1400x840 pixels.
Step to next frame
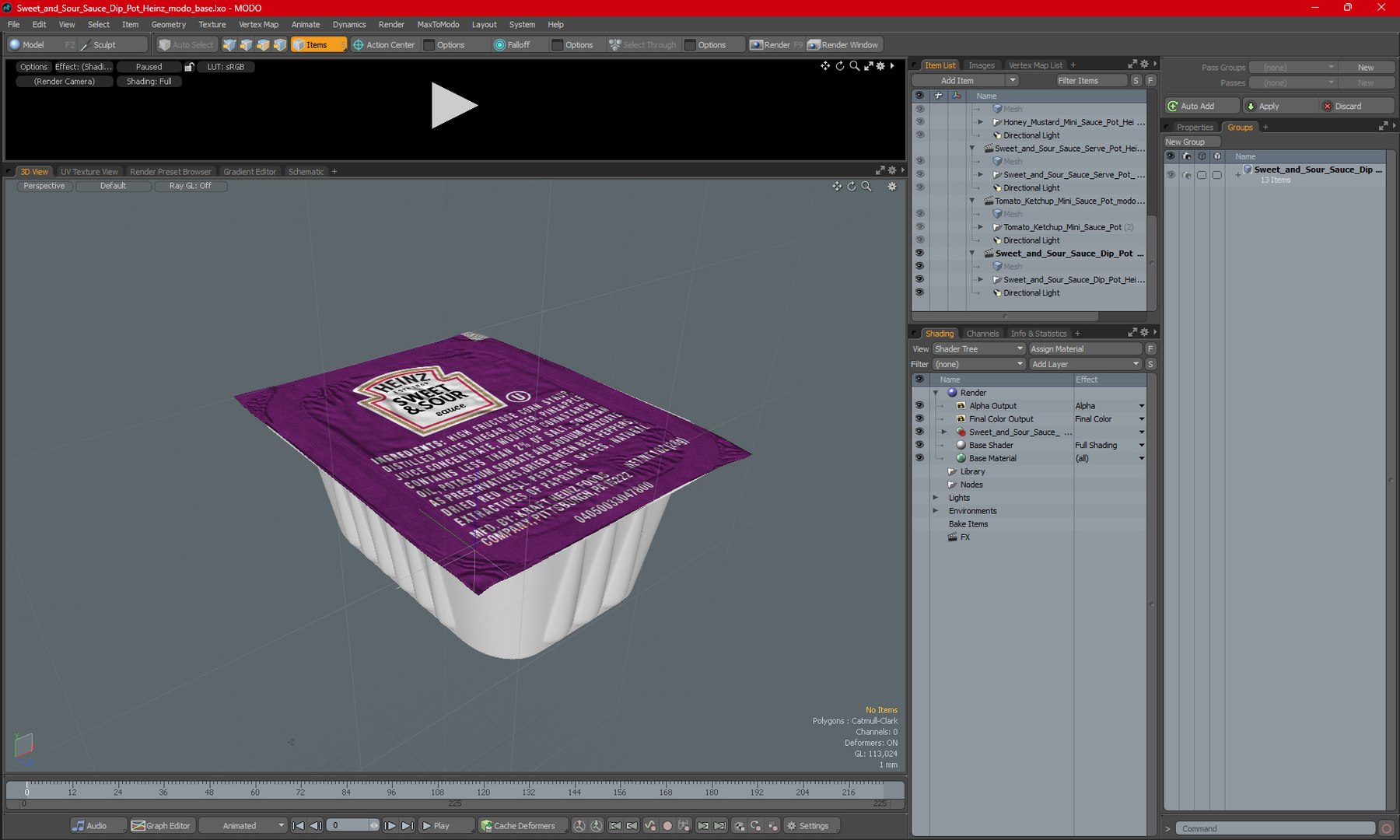(x=390, y=825)
